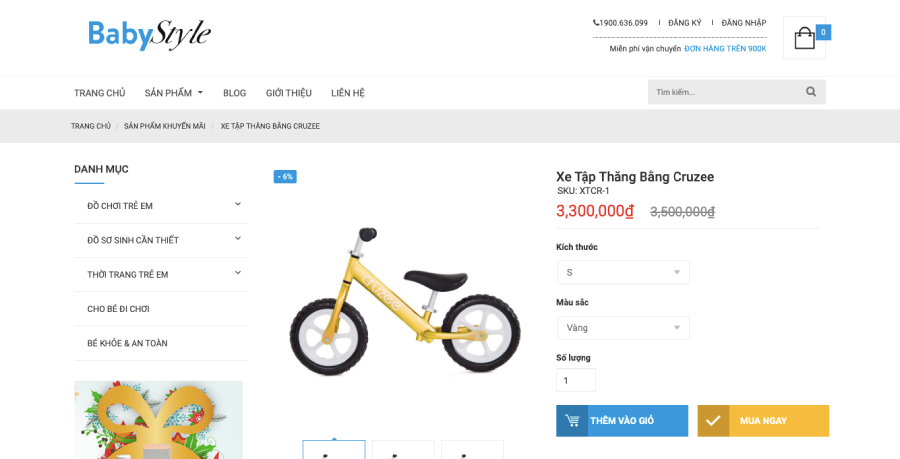Viewport: 900px width, 459px height.
Task: Click the Đăng nhập link
Action: tap(744, 23)
